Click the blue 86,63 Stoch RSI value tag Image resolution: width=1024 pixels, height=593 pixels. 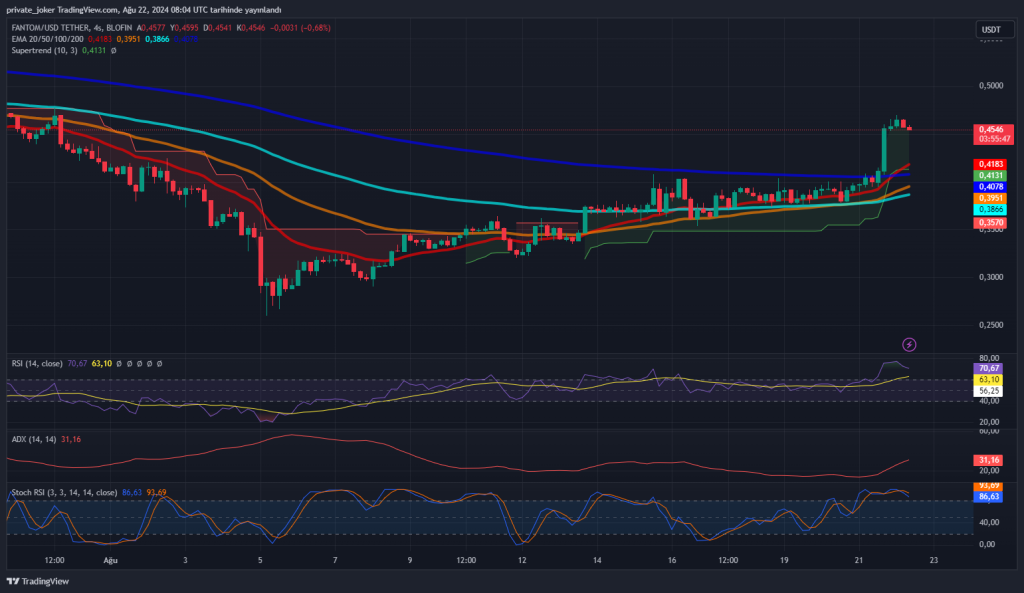pyautogui.click(x=991, y=496)
